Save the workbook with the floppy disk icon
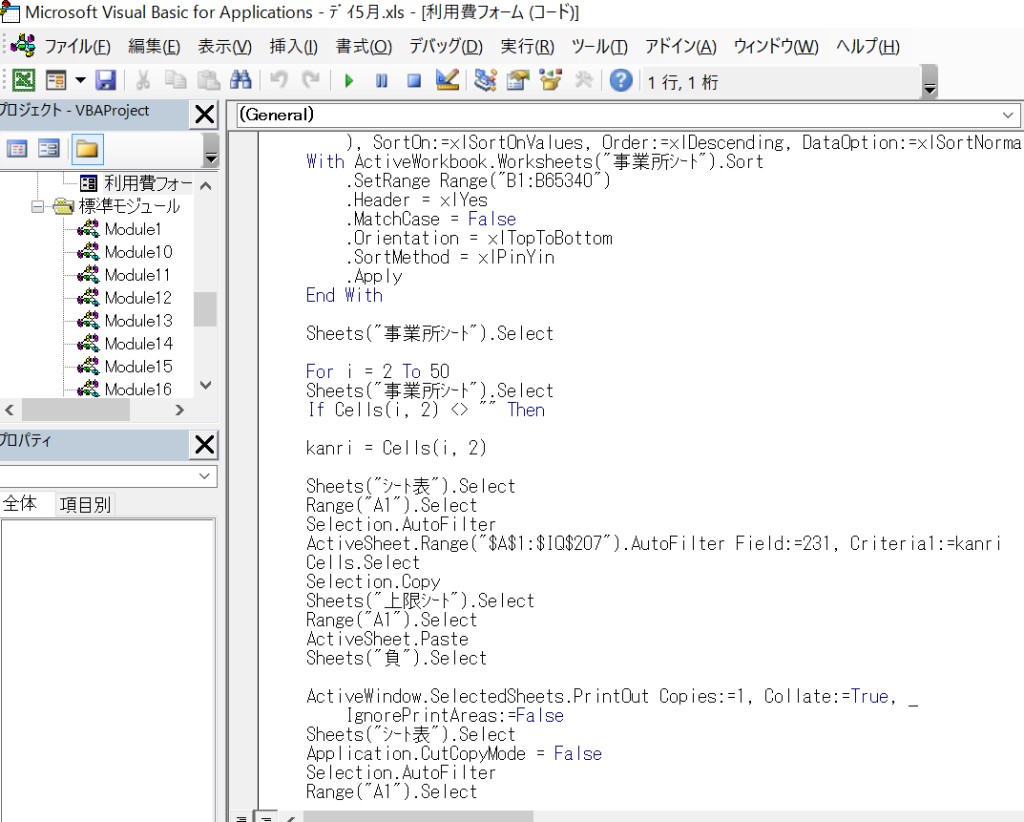 click(x=106, y=81)
